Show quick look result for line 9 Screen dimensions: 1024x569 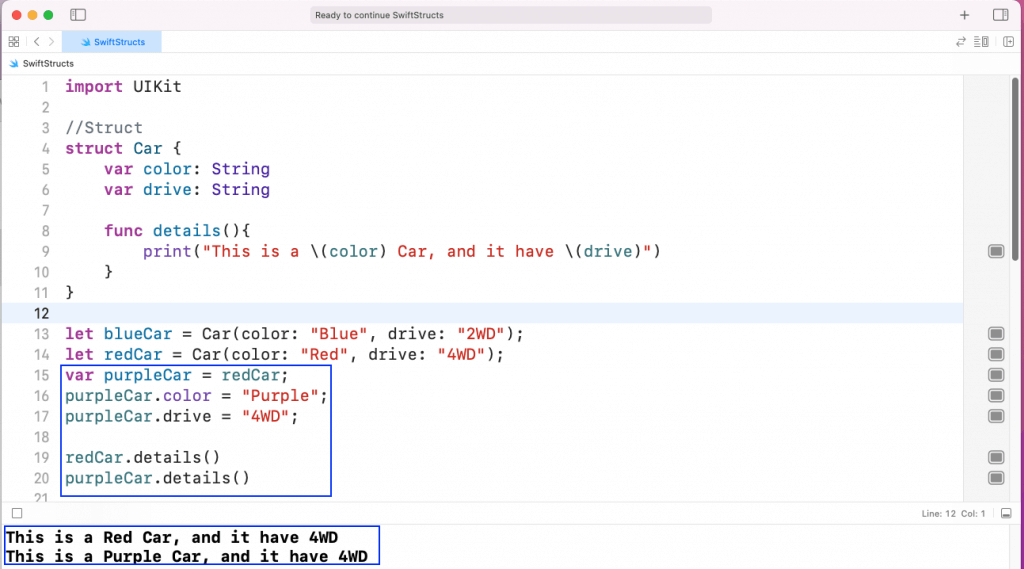[x=996, y=251]
